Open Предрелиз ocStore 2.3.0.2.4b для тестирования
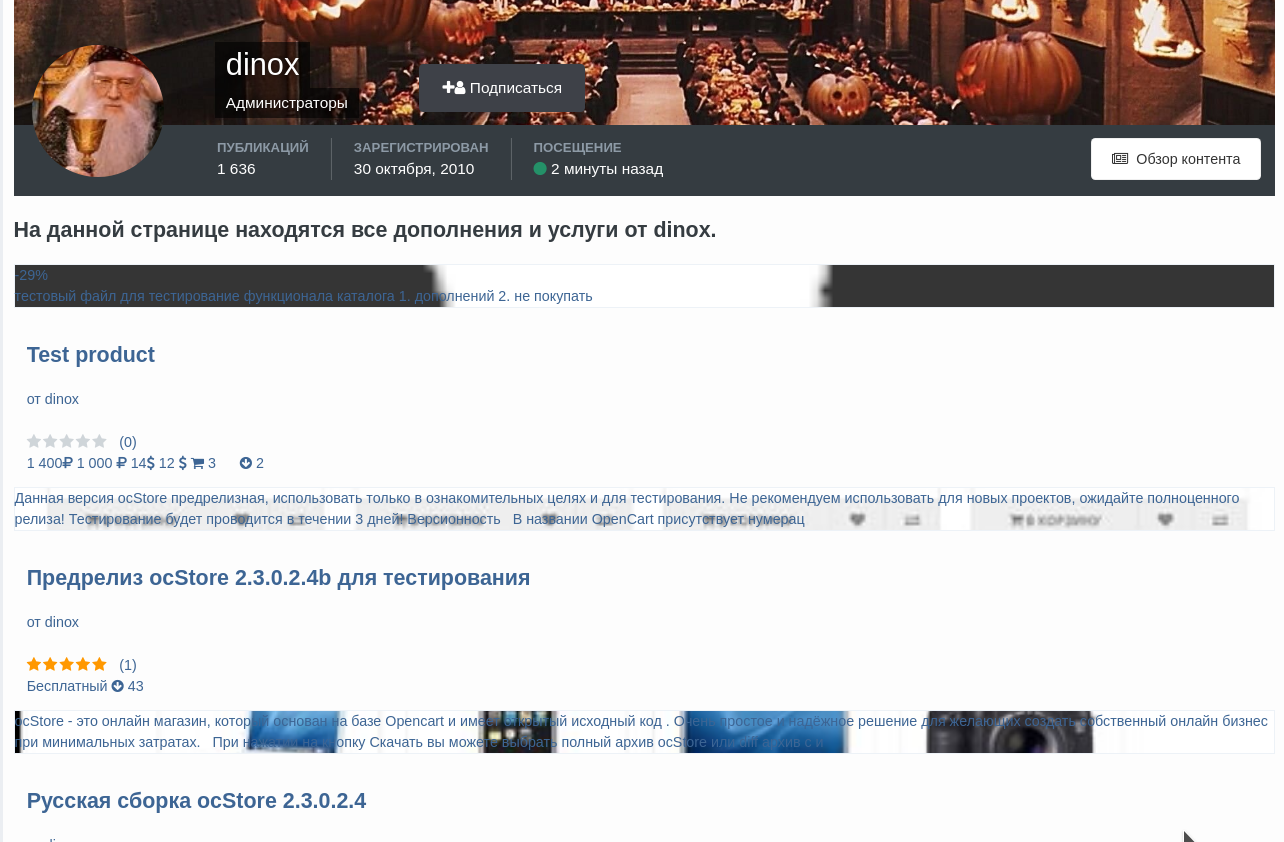The image size is (1284, 842). [278, 578]
